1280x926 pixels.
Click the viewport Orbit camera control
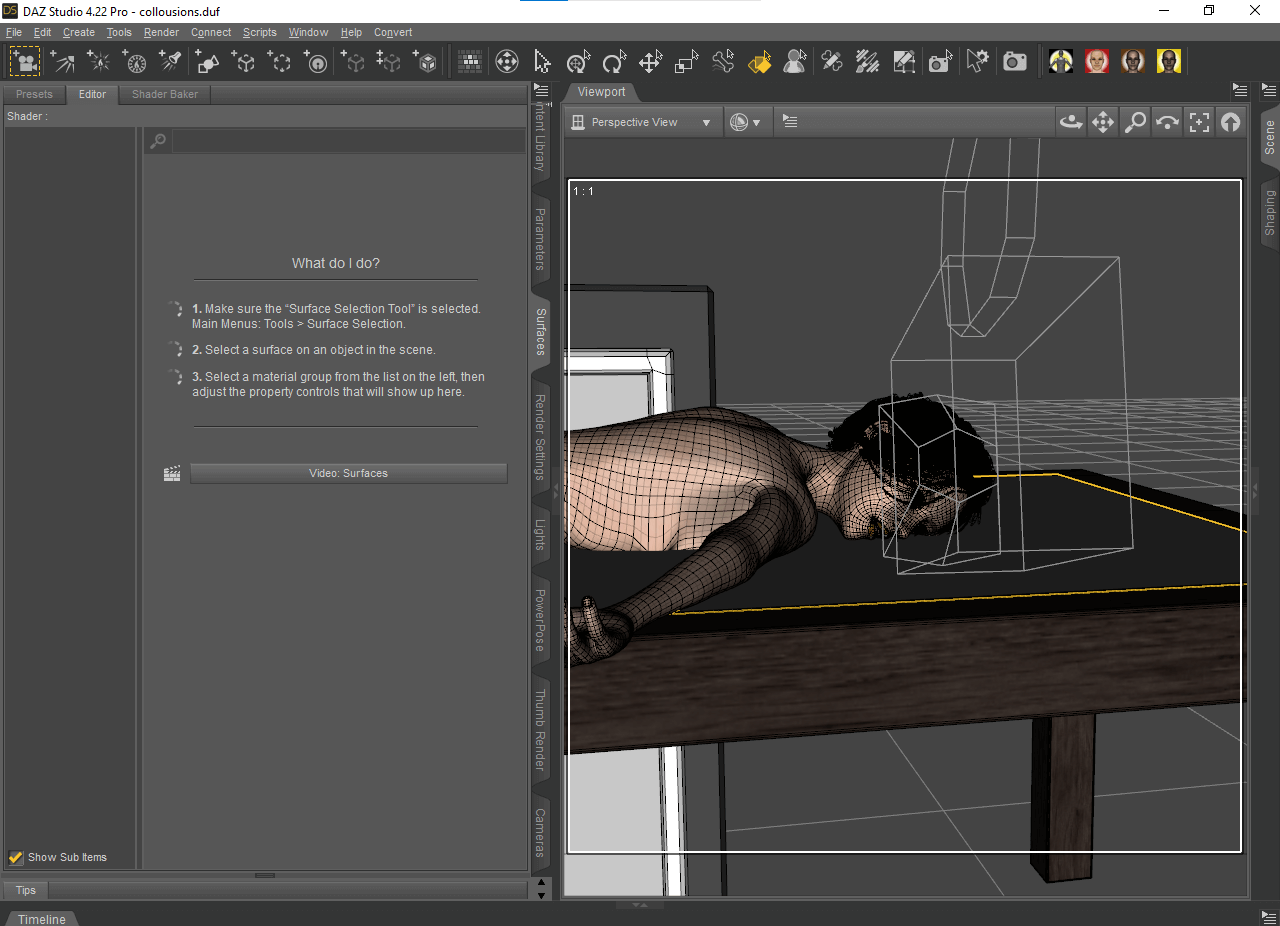point(1071,122)
